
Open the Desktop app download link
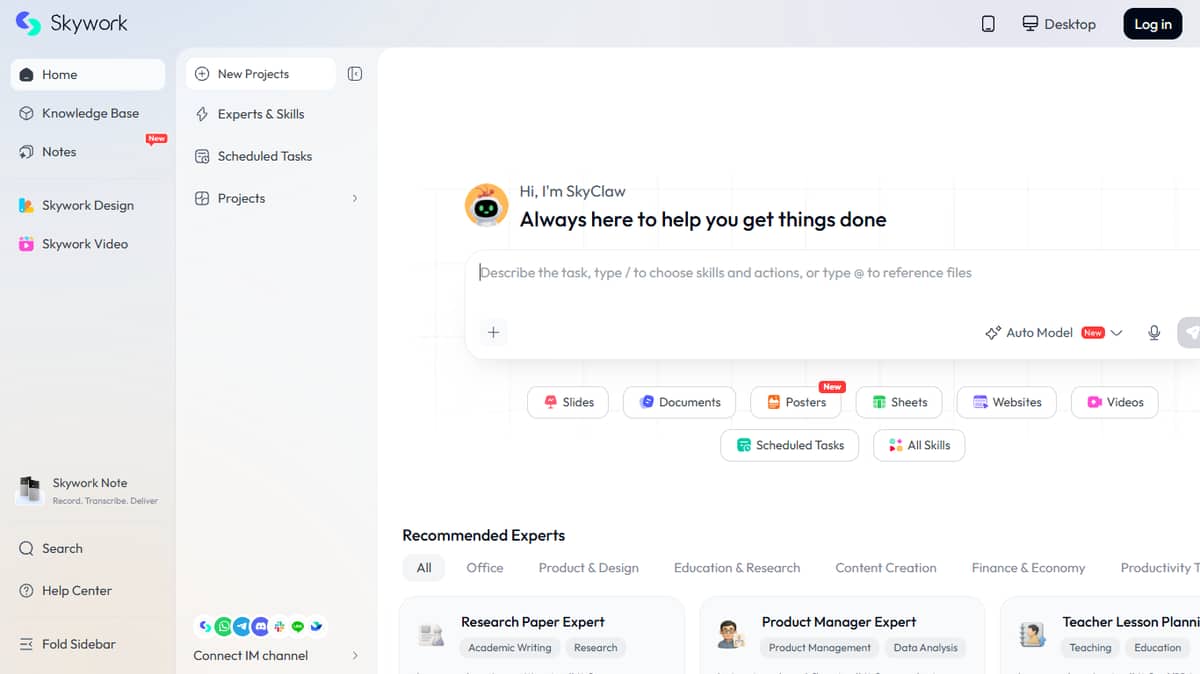click(1059, 24)
